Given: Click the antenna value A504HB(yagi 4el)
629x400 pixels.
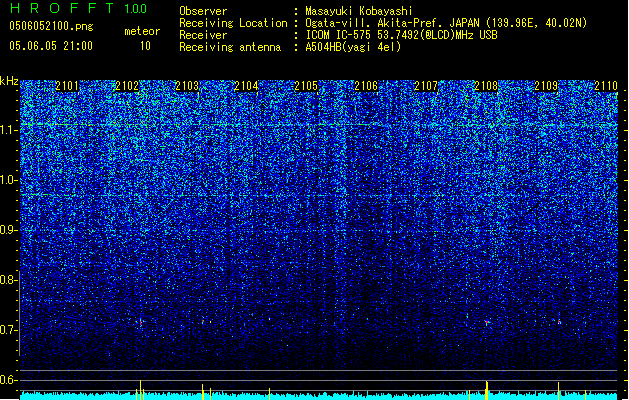Looking at the screenshot, I should (x=353, y=47).
